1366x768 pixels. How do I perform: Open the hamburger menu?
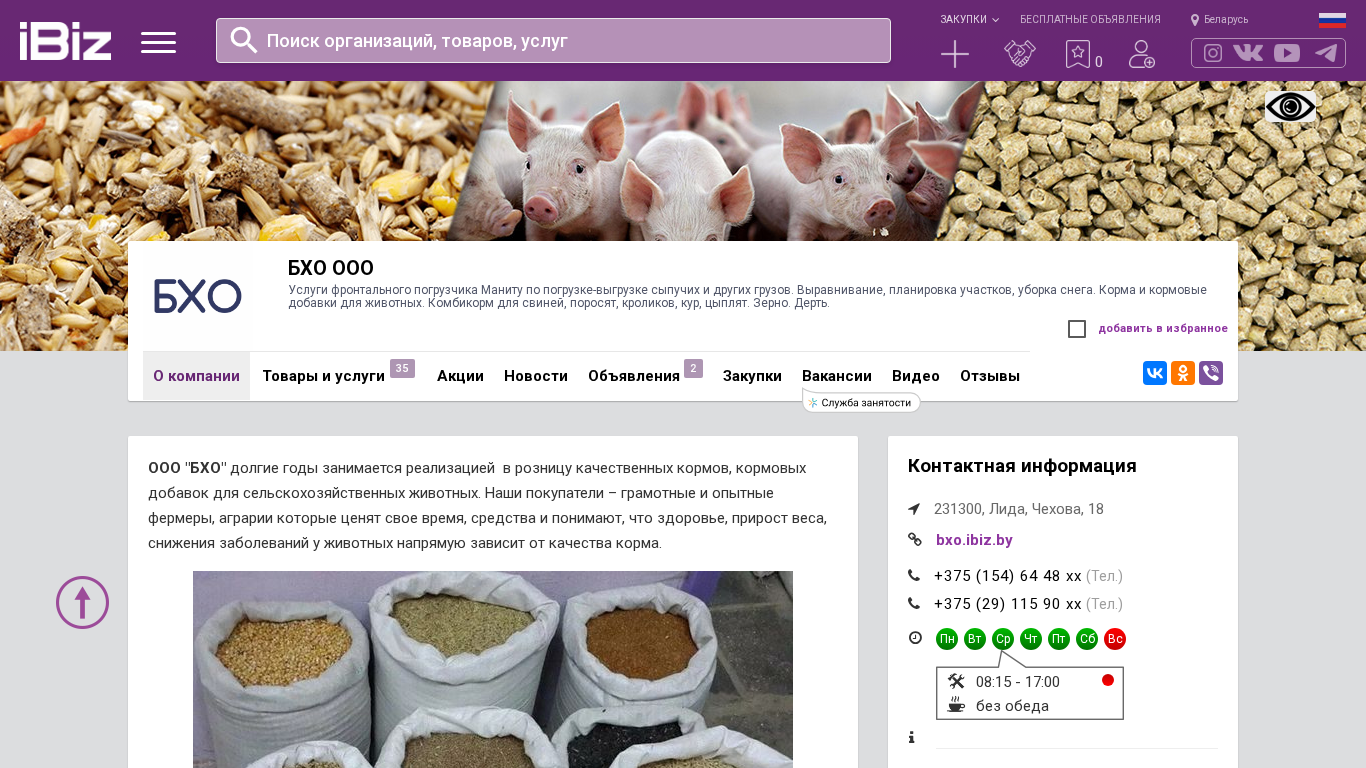(x=158, y=42)
